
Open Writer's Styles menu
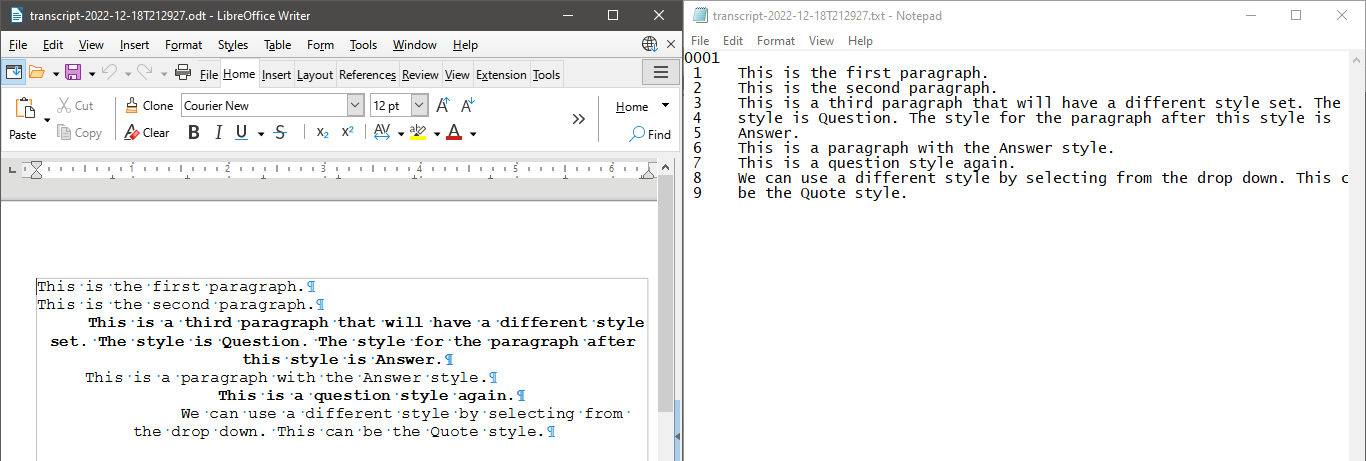click(x=233, y=45)
